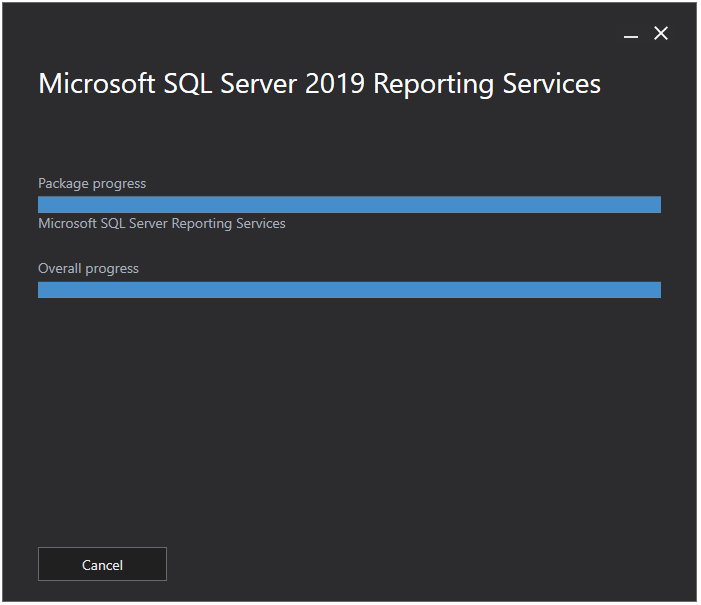
Task: Click the year 2019 in the heading
Action: click(x=335, y=84)
